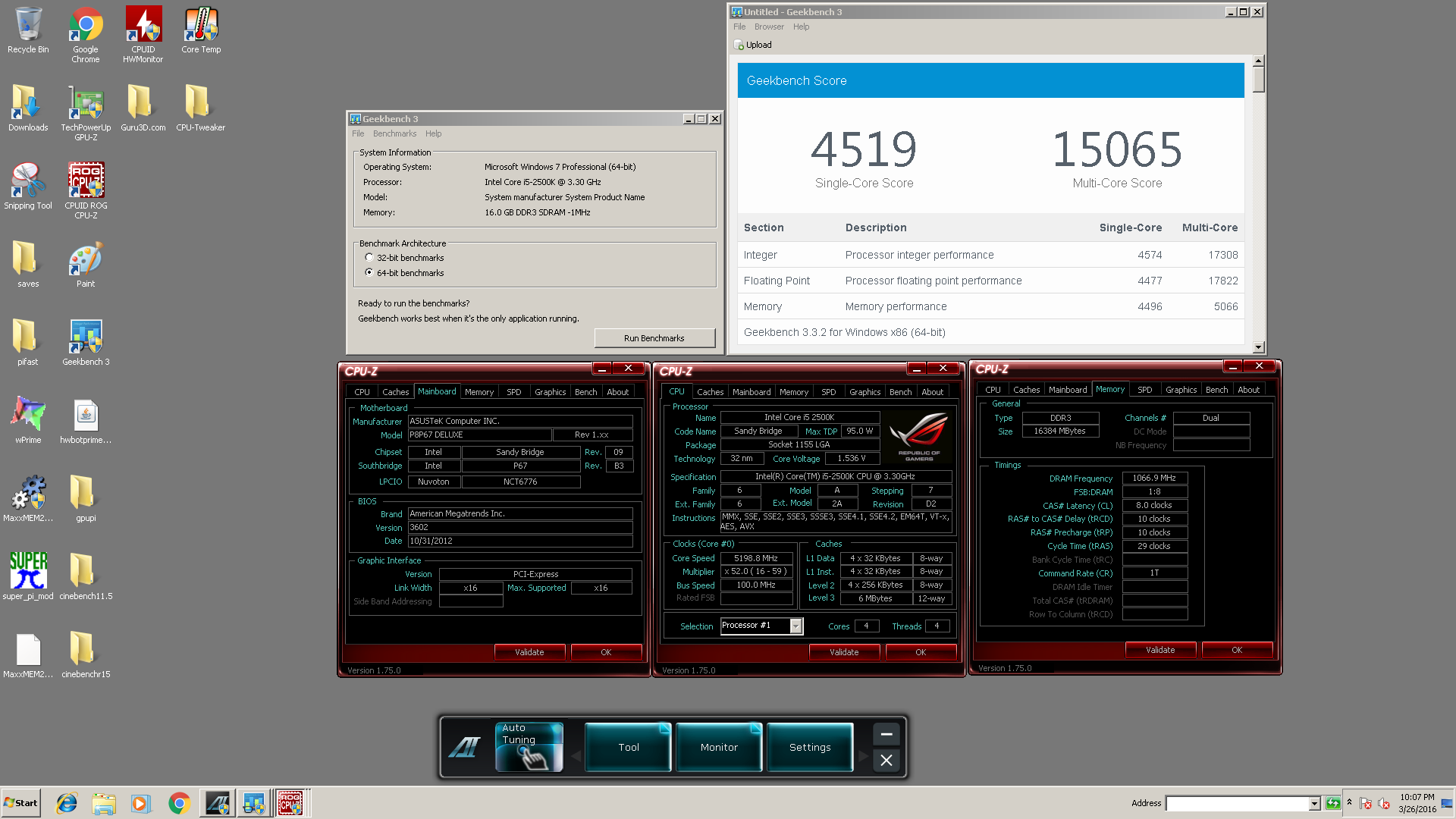Open the CPU-Tweaker folder icon
The image size is (1456, 819).
201,108
